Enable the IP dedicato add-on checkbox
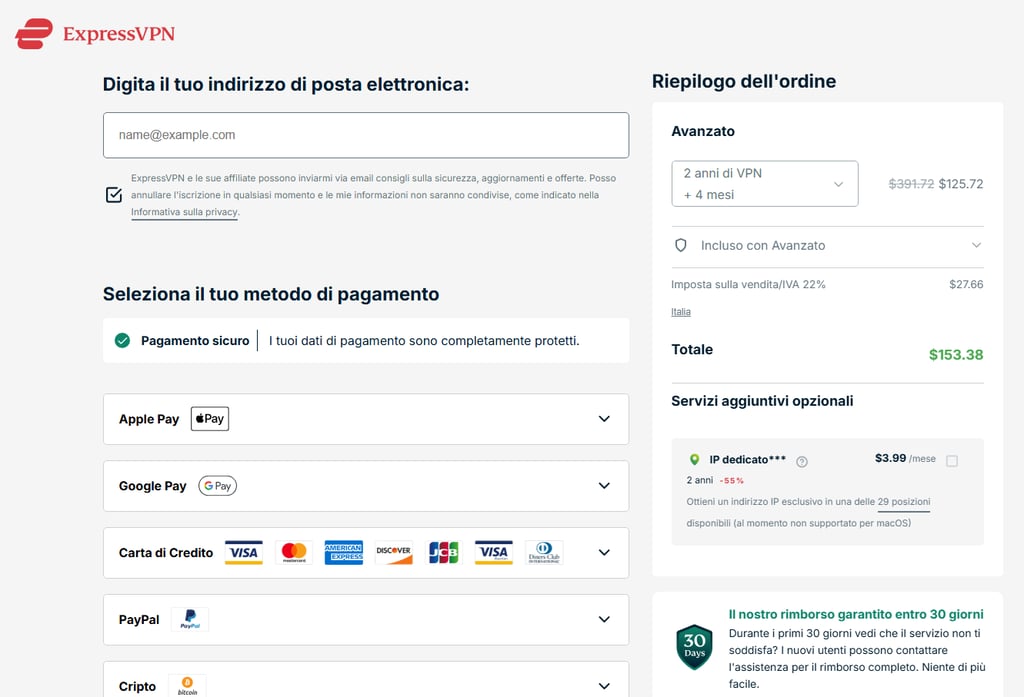 point(952,461)
